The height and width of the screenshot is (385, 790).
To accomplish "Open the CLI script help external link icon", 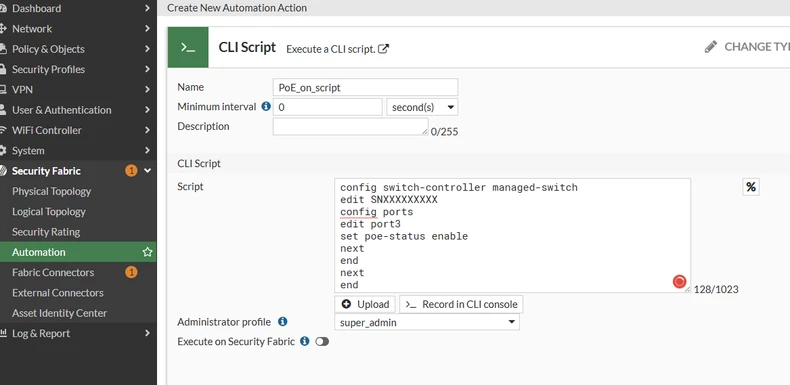I will click(383, 49).
